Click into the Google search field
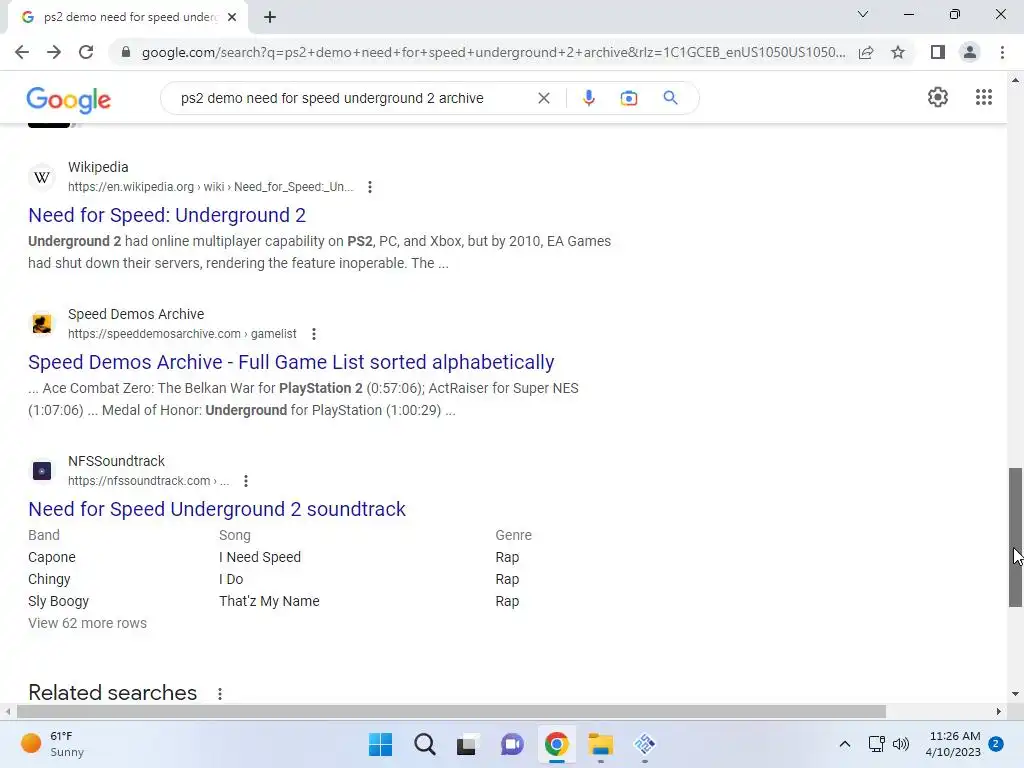The image size is (1024, 768). click(353, 98)
